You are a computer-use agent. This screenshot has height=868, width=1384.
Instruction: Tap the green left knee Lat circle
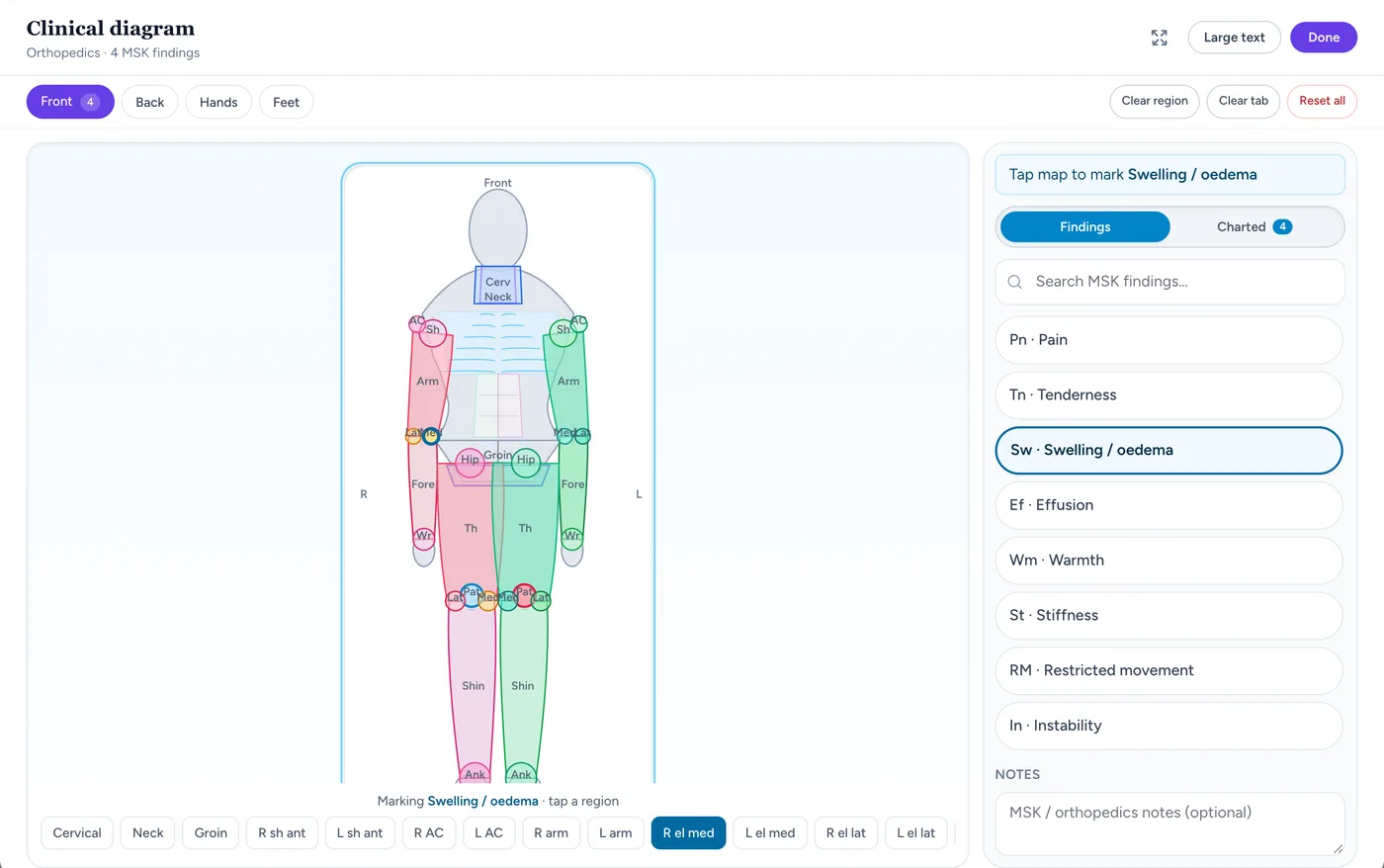pyautogui.click(x=541, y=600)
